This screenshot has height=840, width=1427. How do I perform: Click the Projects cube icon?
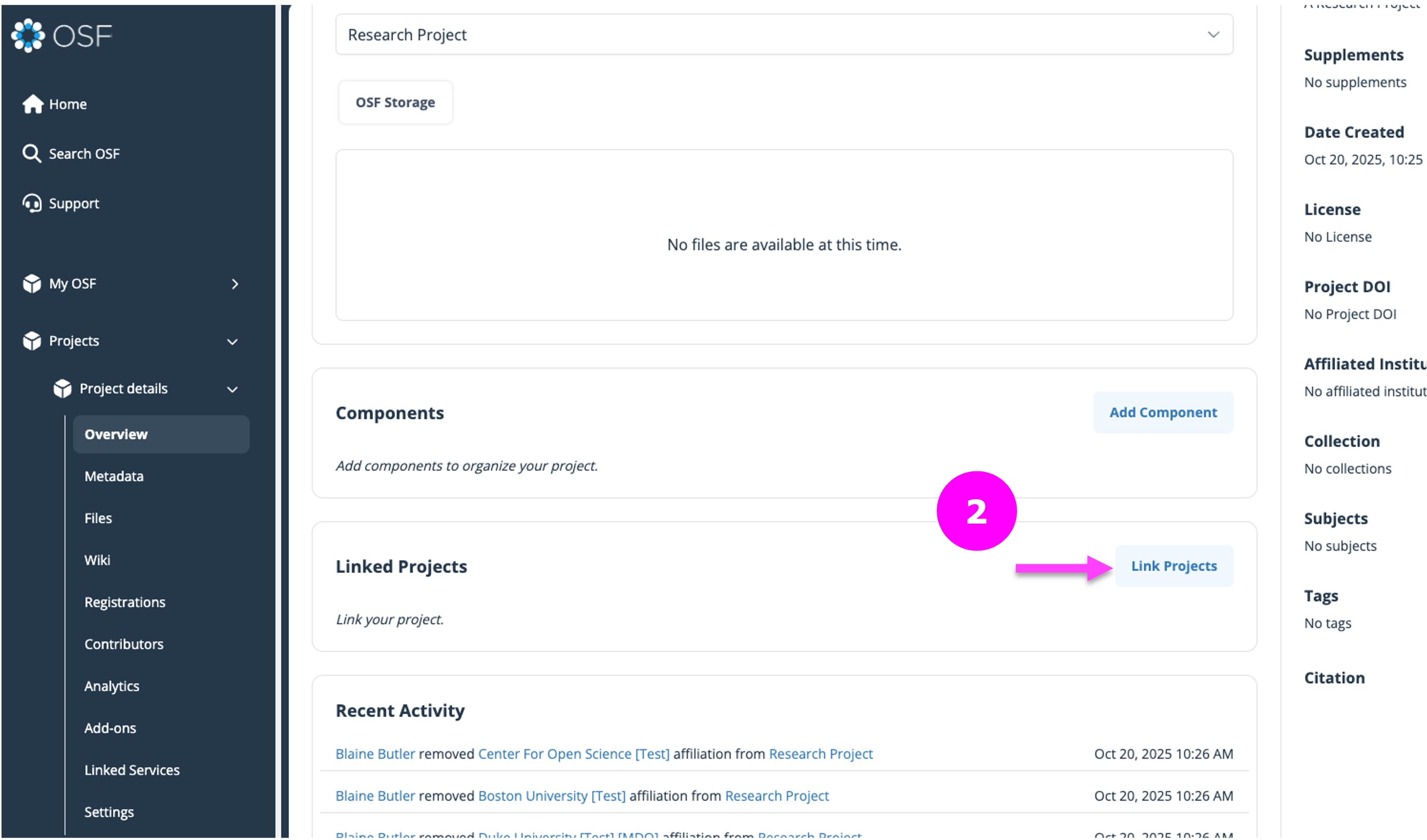pyautogui.click(x=31, y=341)
